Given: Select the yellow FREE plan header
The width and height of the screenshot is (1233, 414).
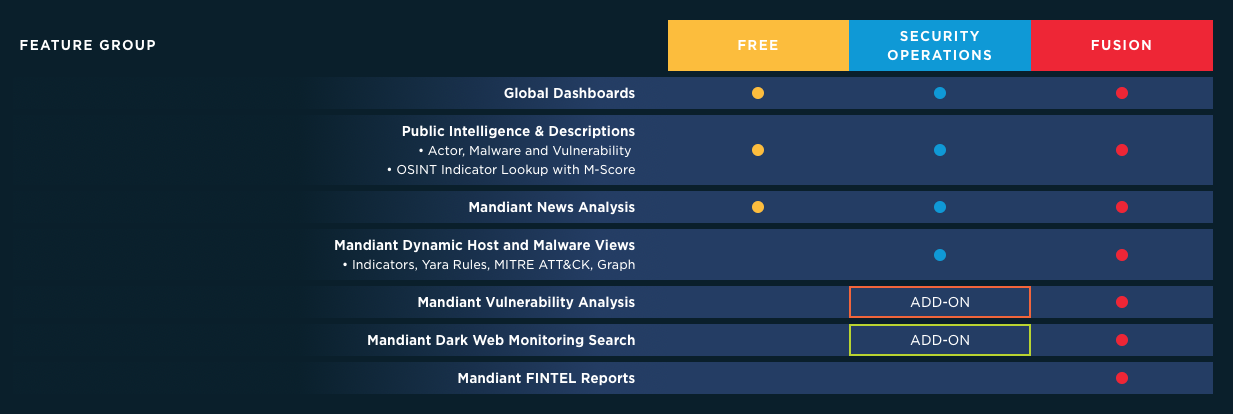Looking at the screenshot, I should coord(758,45).
